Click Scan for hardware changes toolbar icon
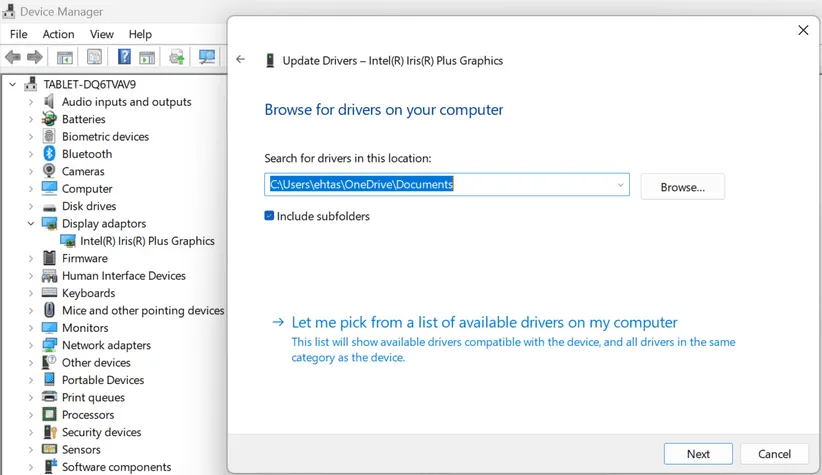Viewport: 822px width, 475px height. 207,57
